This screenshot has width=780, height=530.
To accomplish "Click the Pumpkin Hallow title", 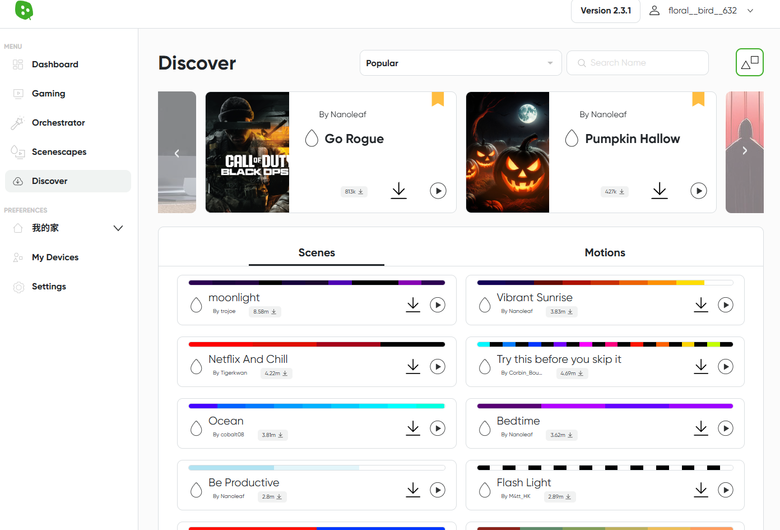I will 632,139.
